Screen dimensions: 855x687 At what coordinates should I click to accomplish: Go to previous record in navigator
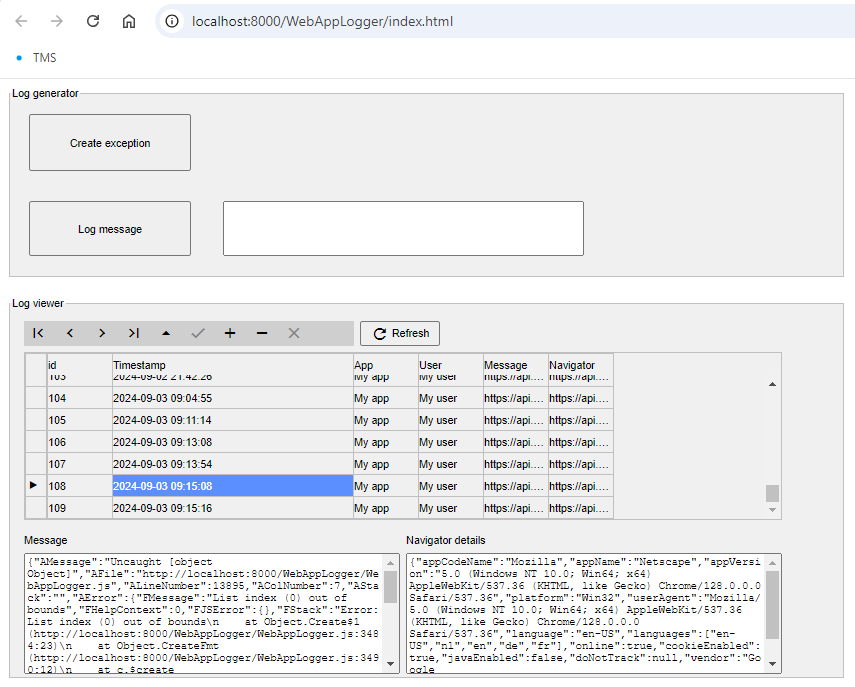coord(70,333)
